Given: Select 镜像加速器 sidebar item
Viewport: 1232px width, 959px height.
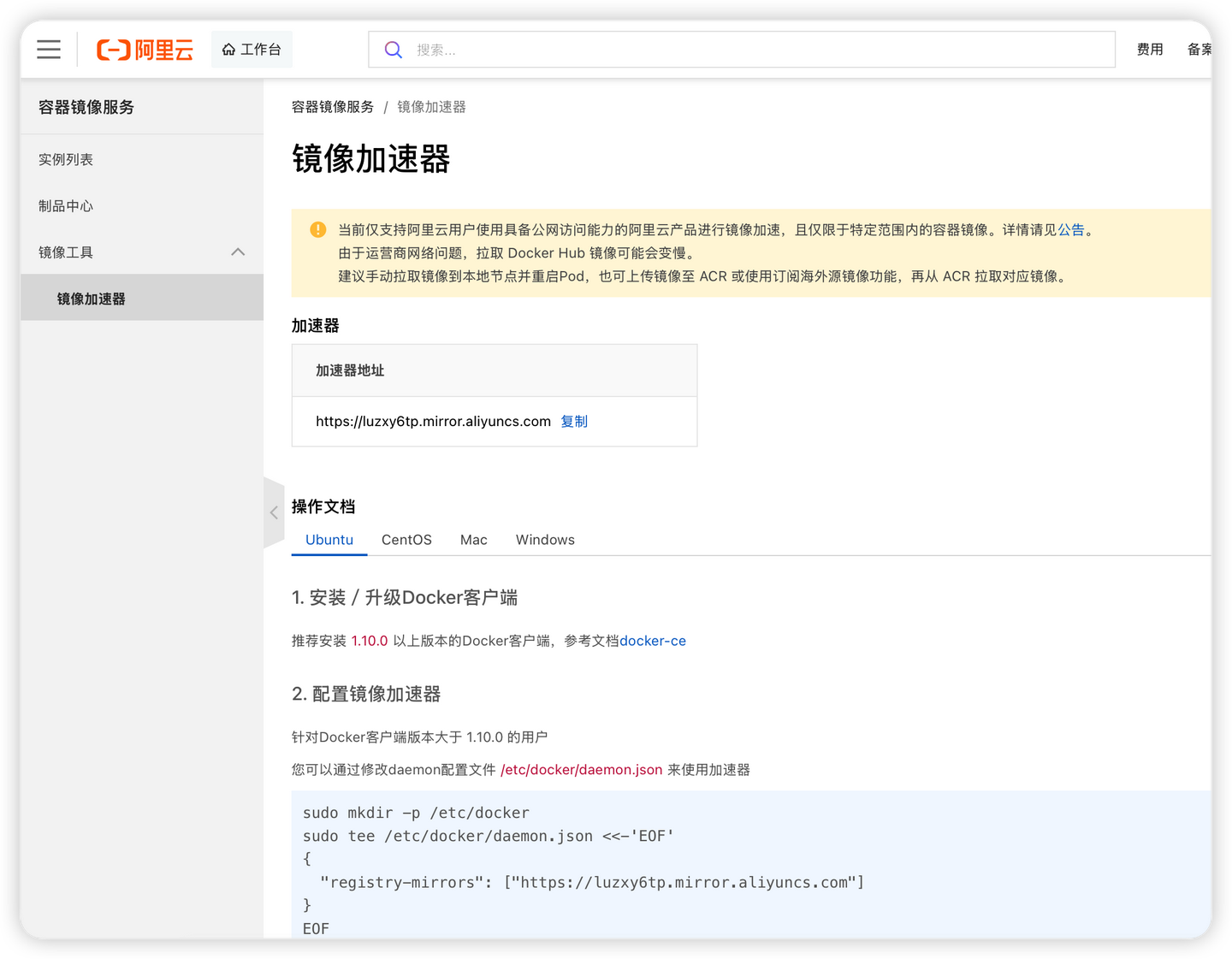Looking at the screenshot, I should tap(142, 299).
